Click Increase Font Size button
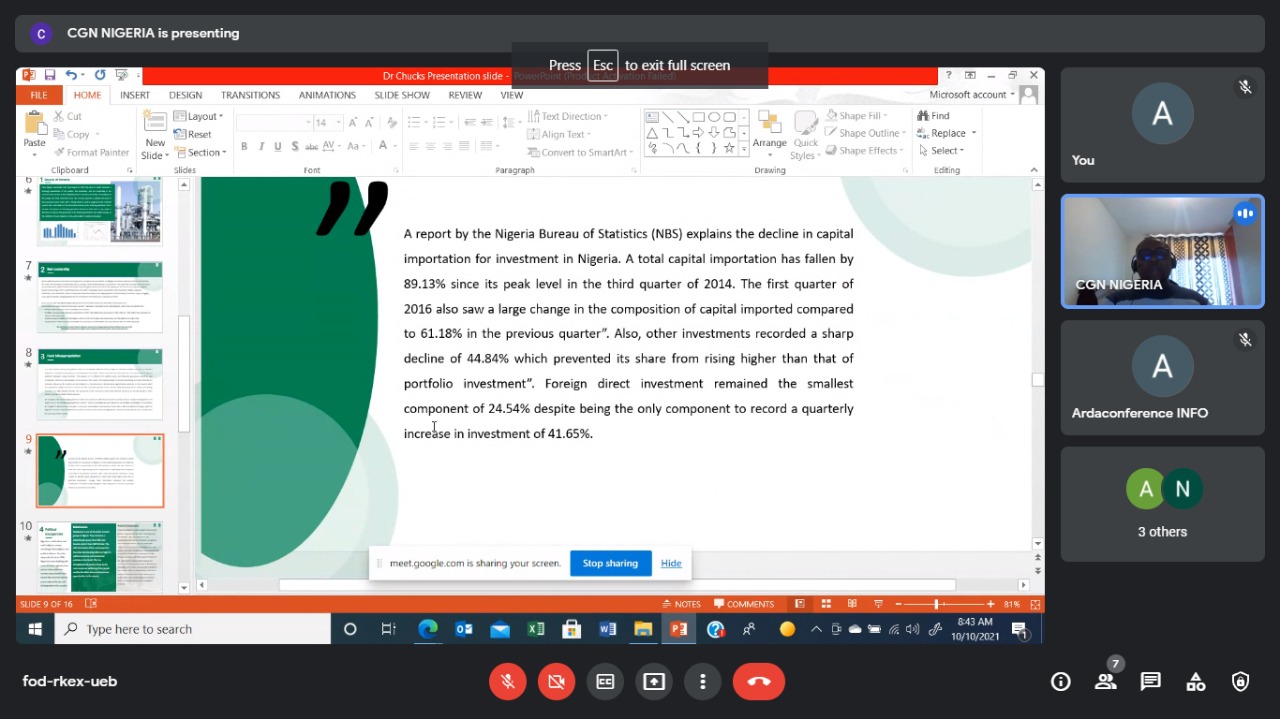Viewport: 1280px width, 719px height. tap(355, 122)
